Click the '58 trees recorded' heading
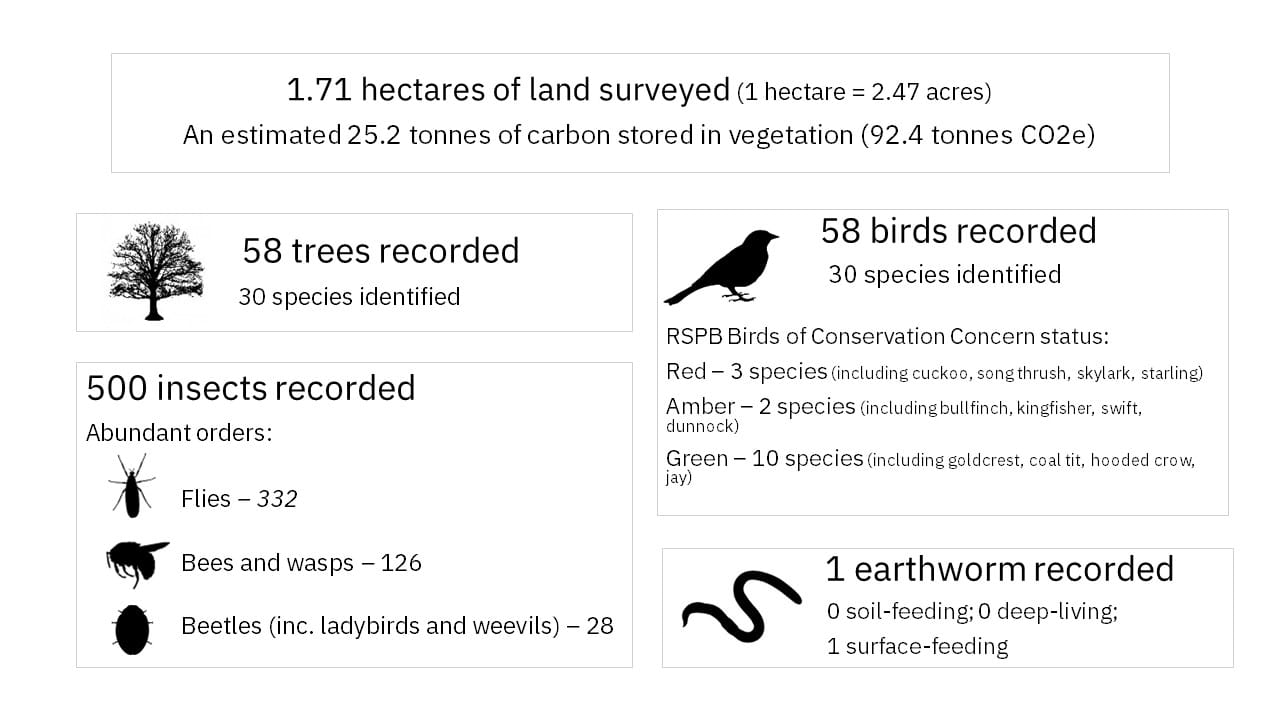1280x720 pixels. coord(380,251)
